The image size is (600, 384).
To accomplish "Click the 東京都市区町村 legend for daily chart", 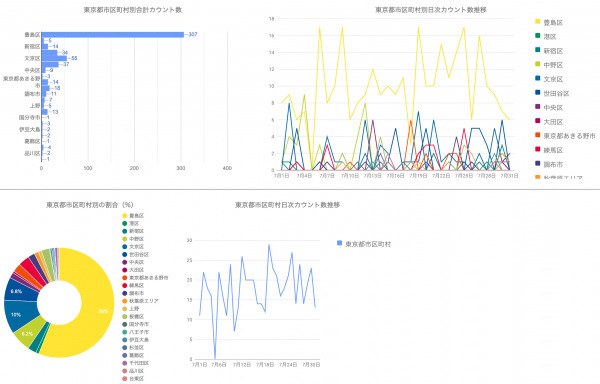I will pyautogui.click(x=364, y=244).
